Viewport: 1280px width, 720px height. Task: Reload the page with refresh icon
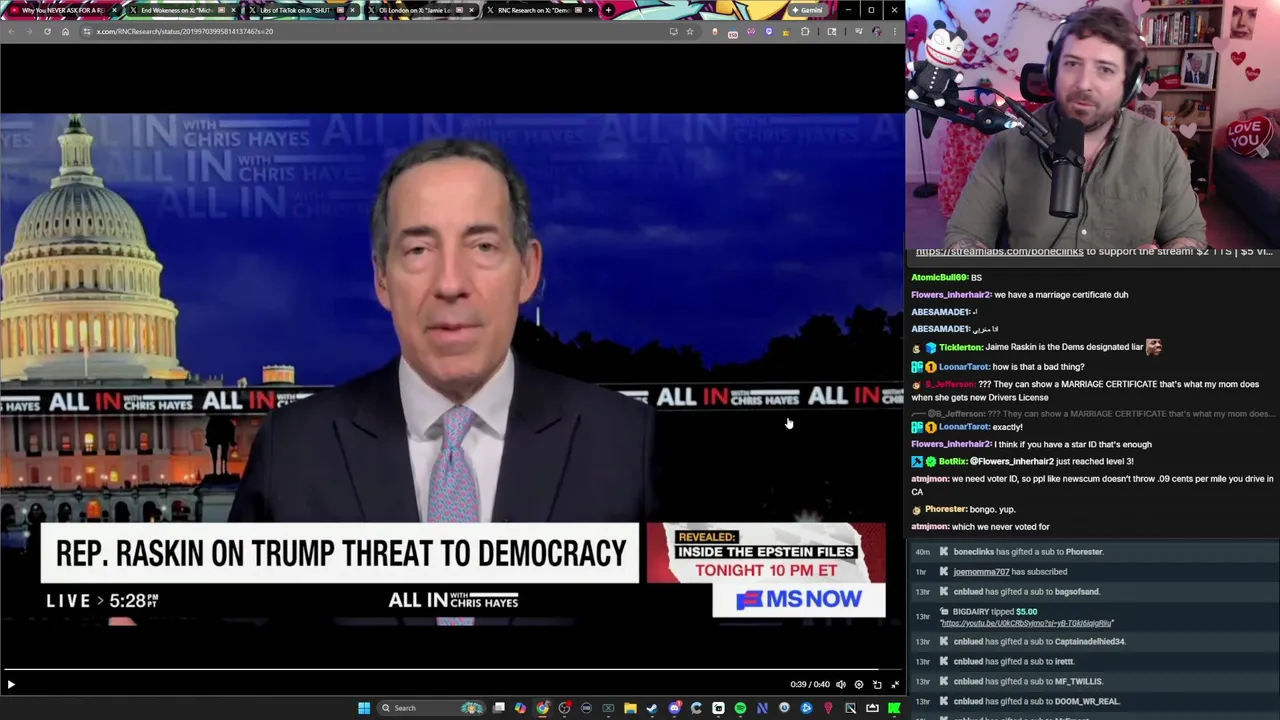click(x=47, y=31)
